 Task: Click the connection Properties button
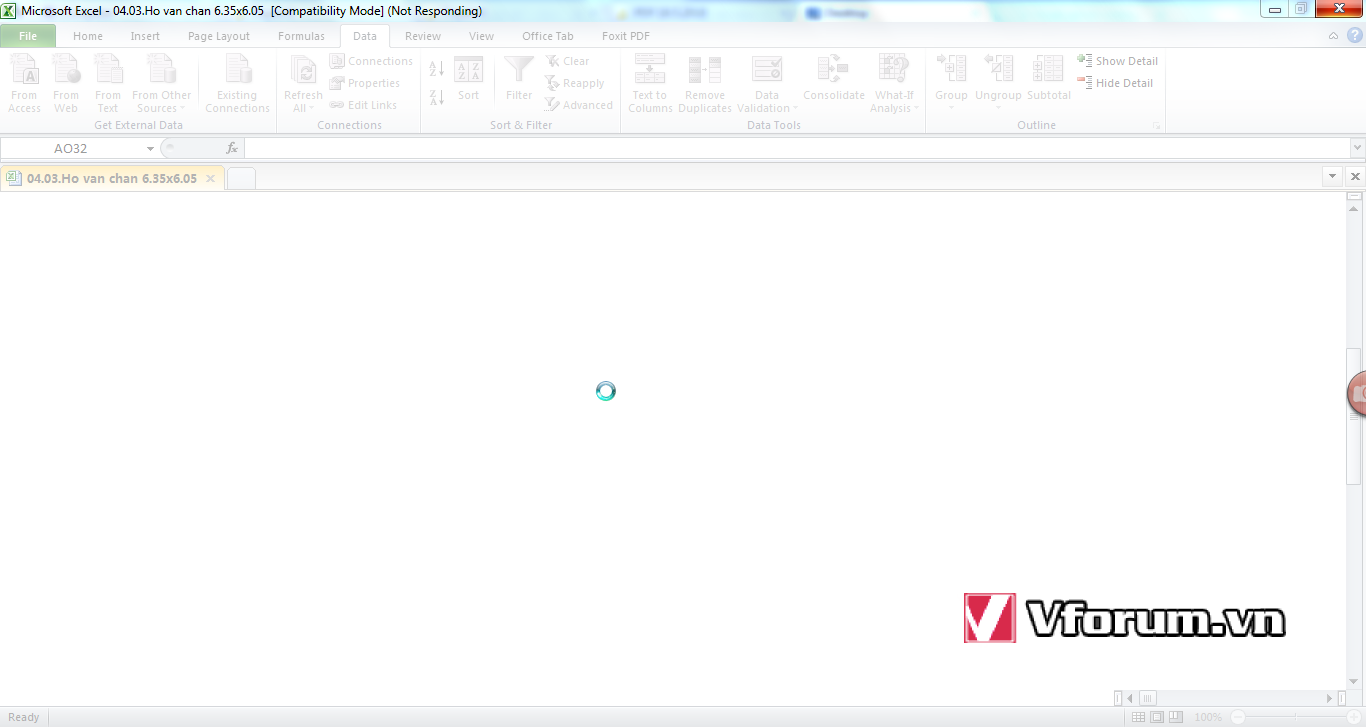[365, 83]
